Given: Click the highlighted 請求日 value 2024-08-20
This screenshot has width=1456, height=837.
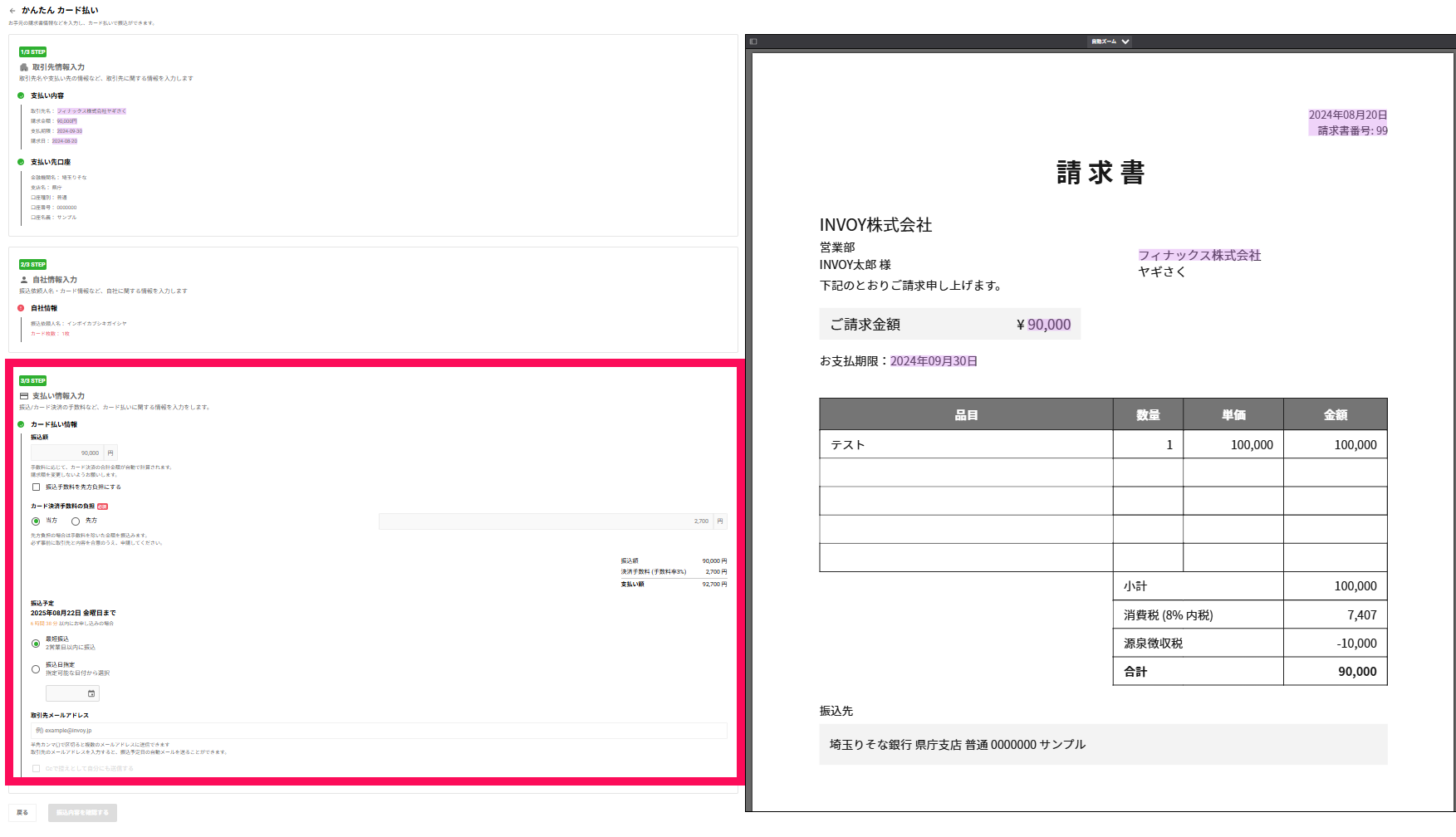Looking at the screenshot, I should [65, 141].
